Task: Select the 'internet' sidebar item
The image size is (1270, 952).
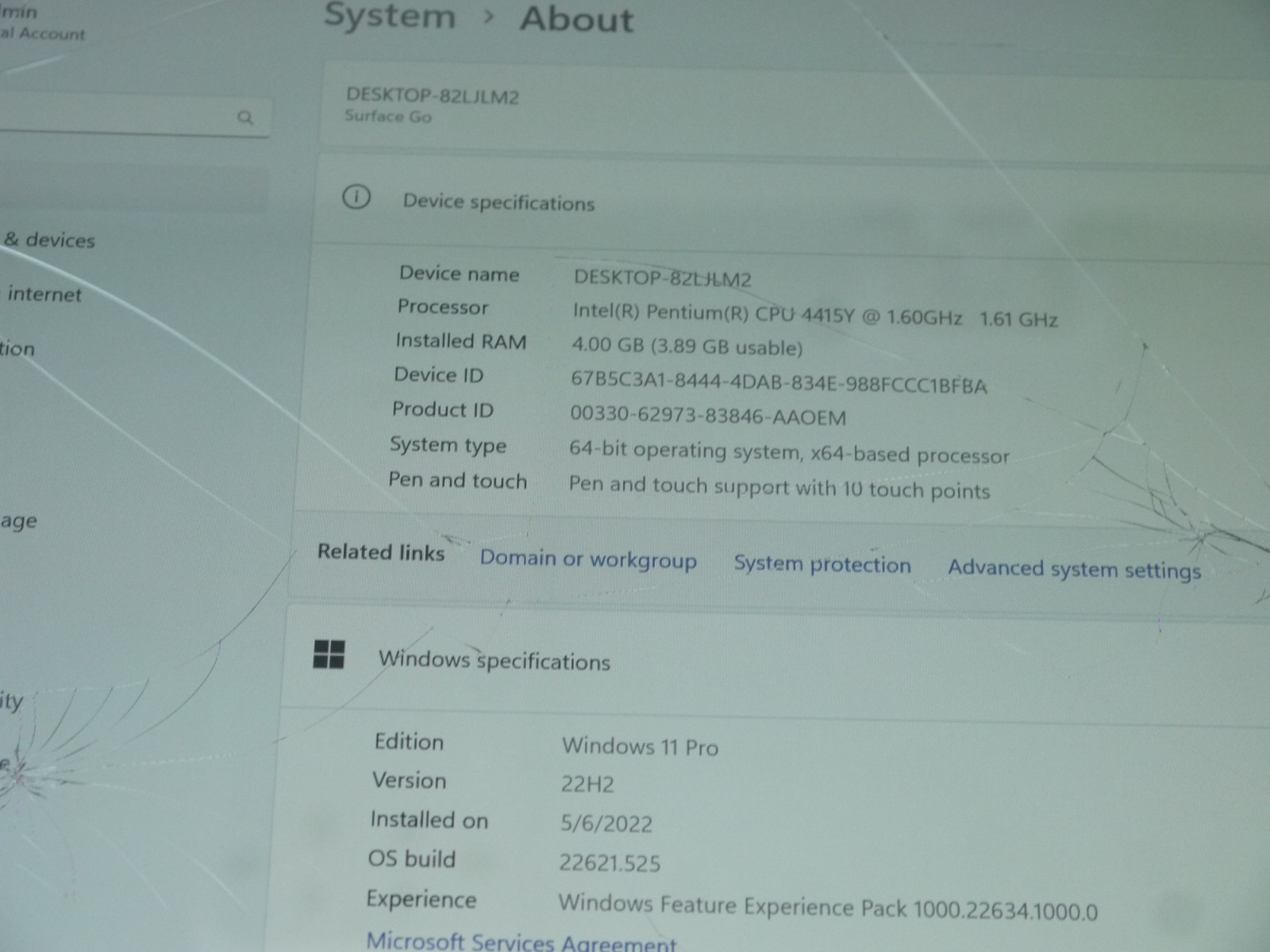Action: tap(44, 294)
